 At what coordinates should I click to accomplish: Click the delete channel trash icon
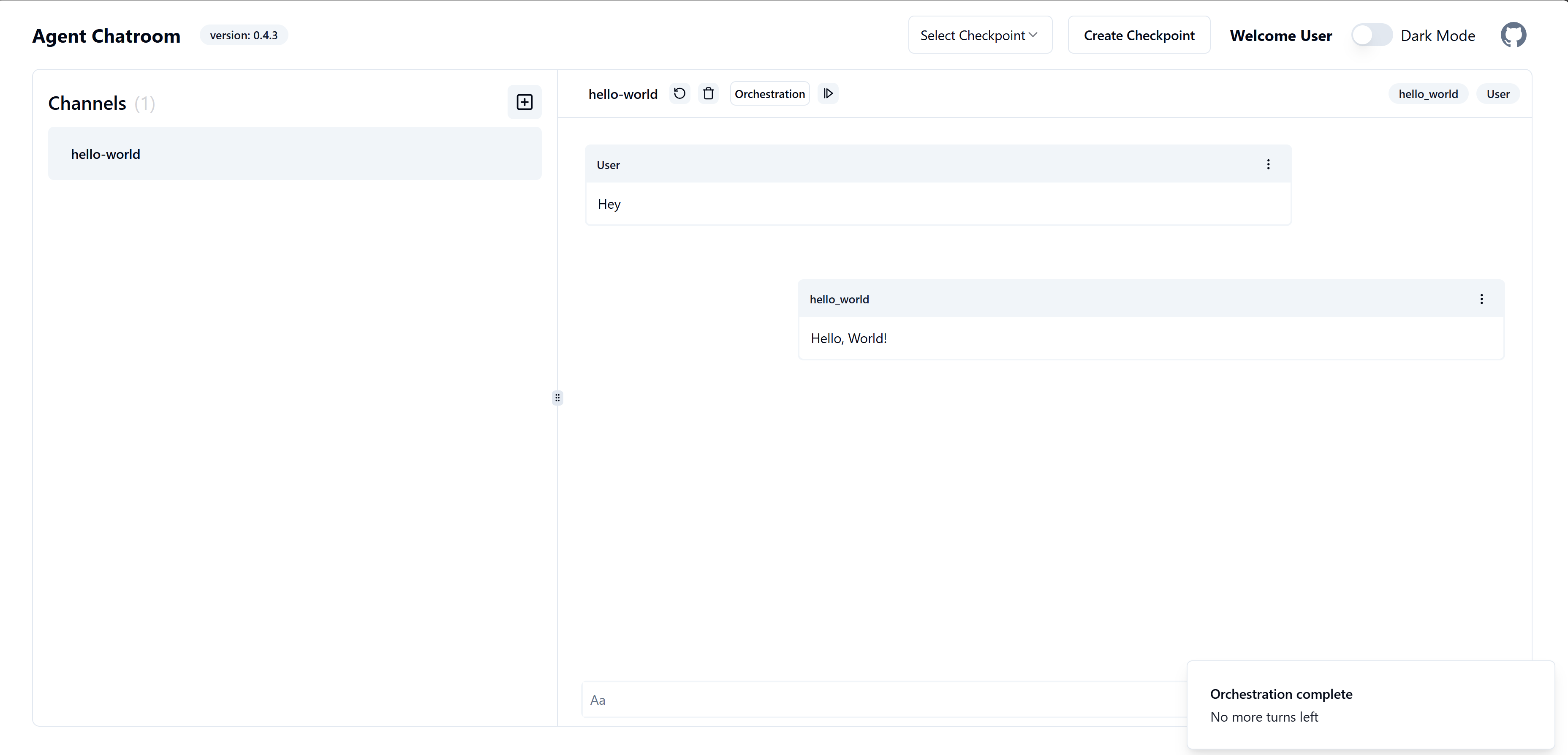[x=708, y=94]
